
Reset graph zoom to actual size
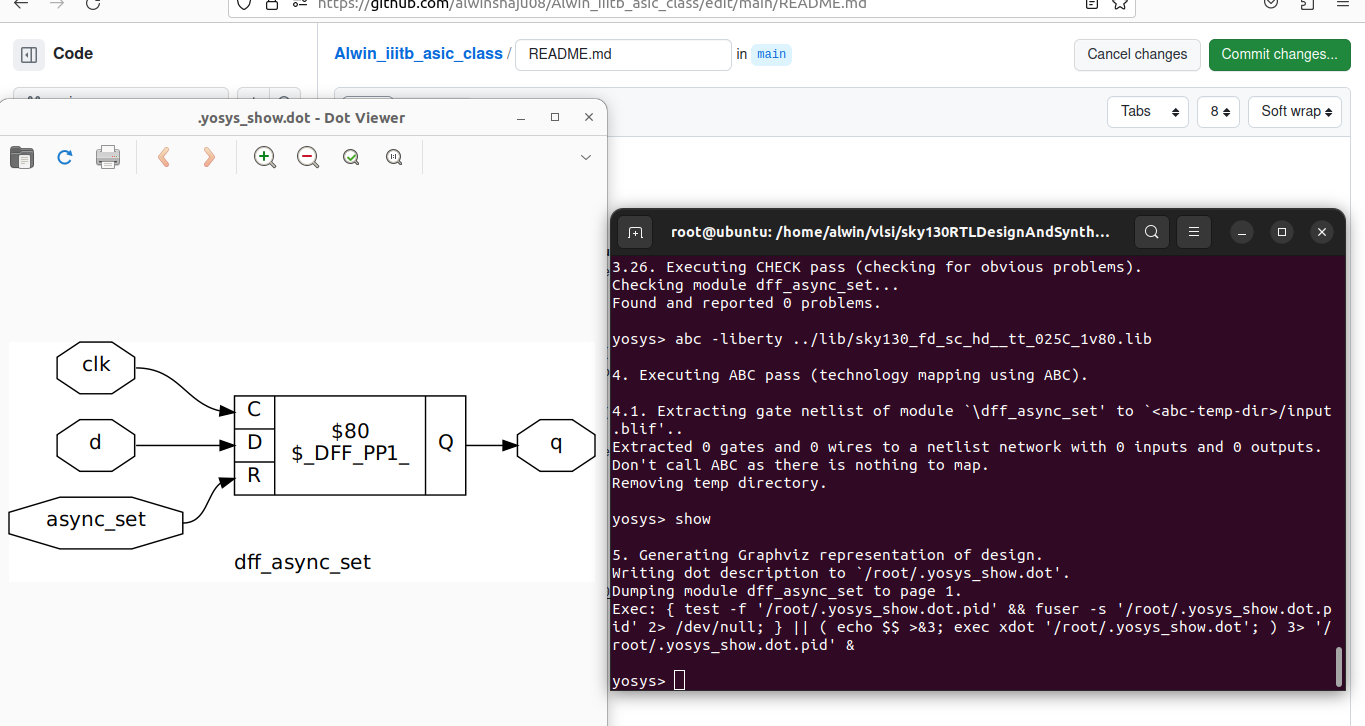[393, 157]
